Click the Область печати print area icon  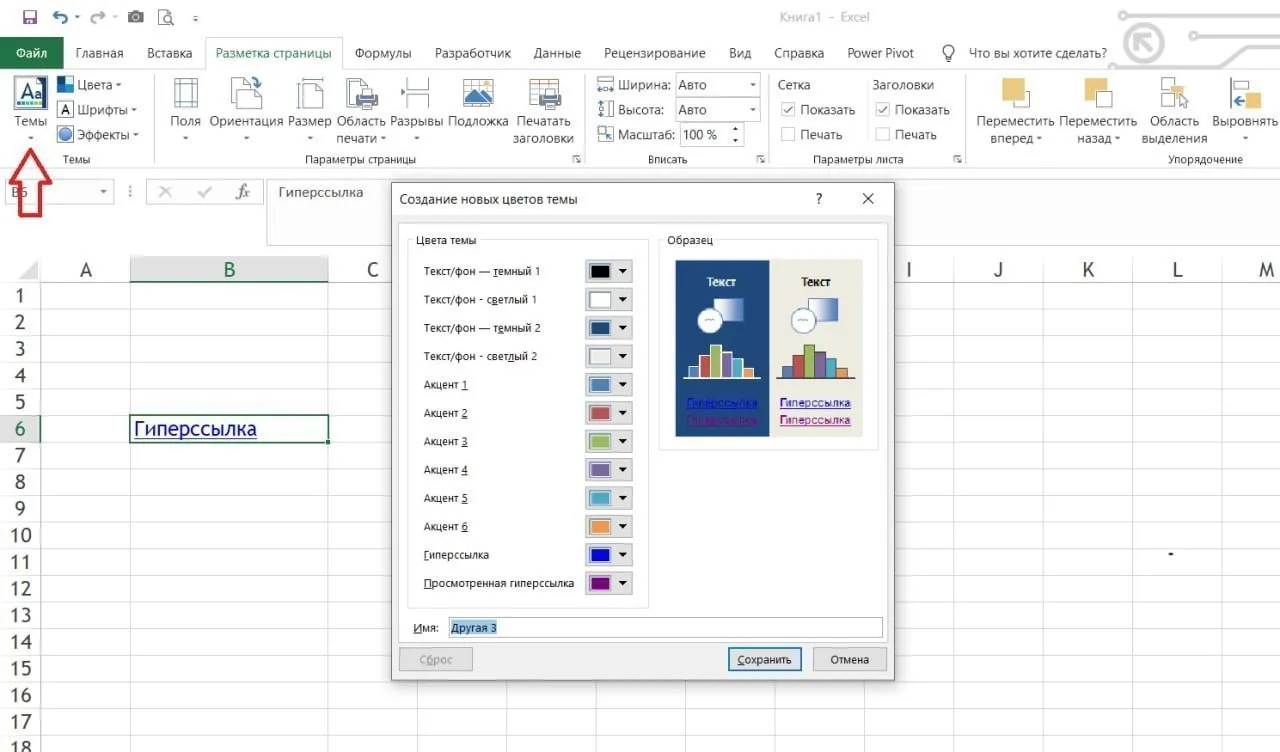(x=361, y=93)
